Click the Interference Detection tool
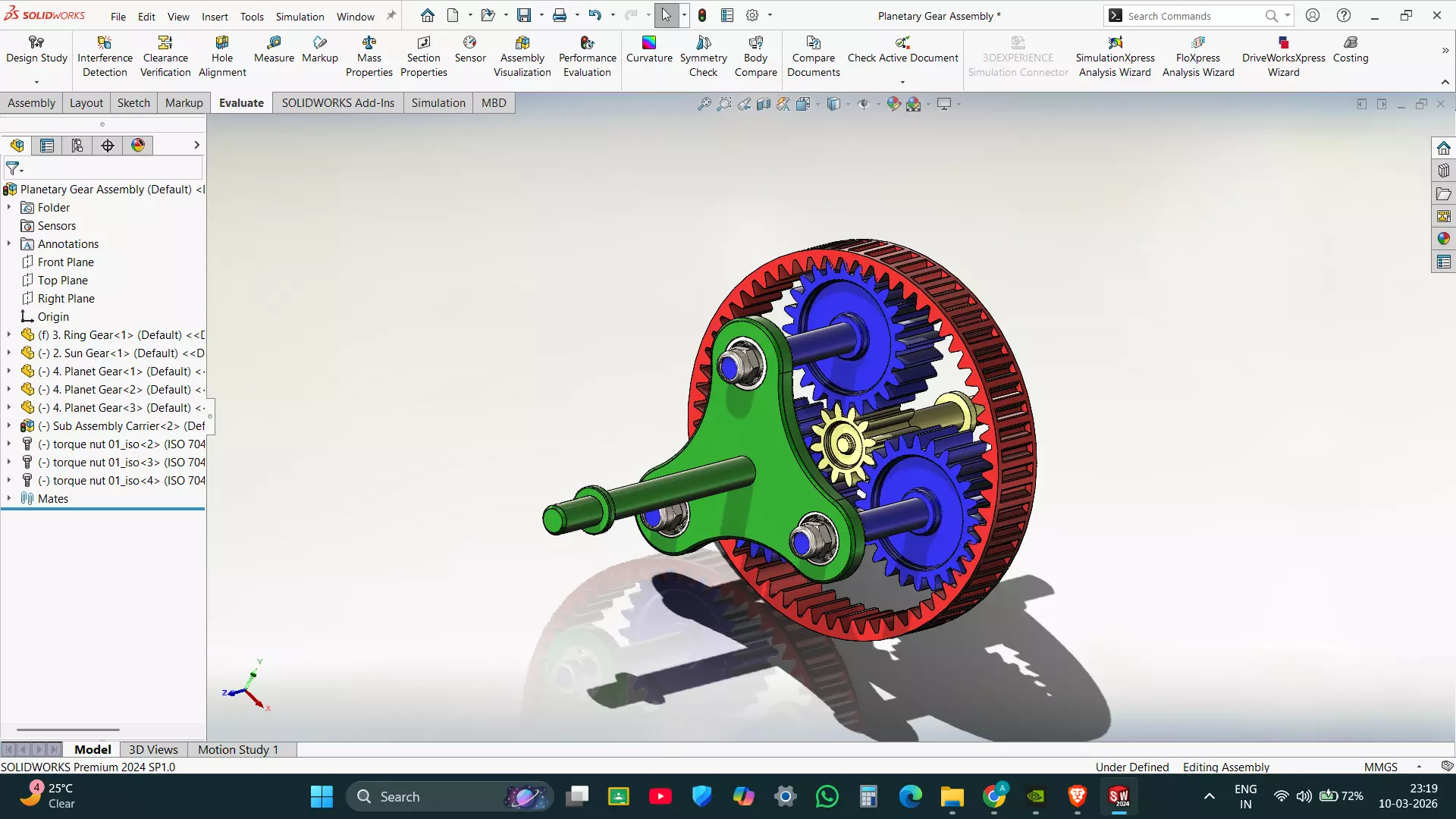Screen dimensions: 1456x819 (x=105, y=56)
